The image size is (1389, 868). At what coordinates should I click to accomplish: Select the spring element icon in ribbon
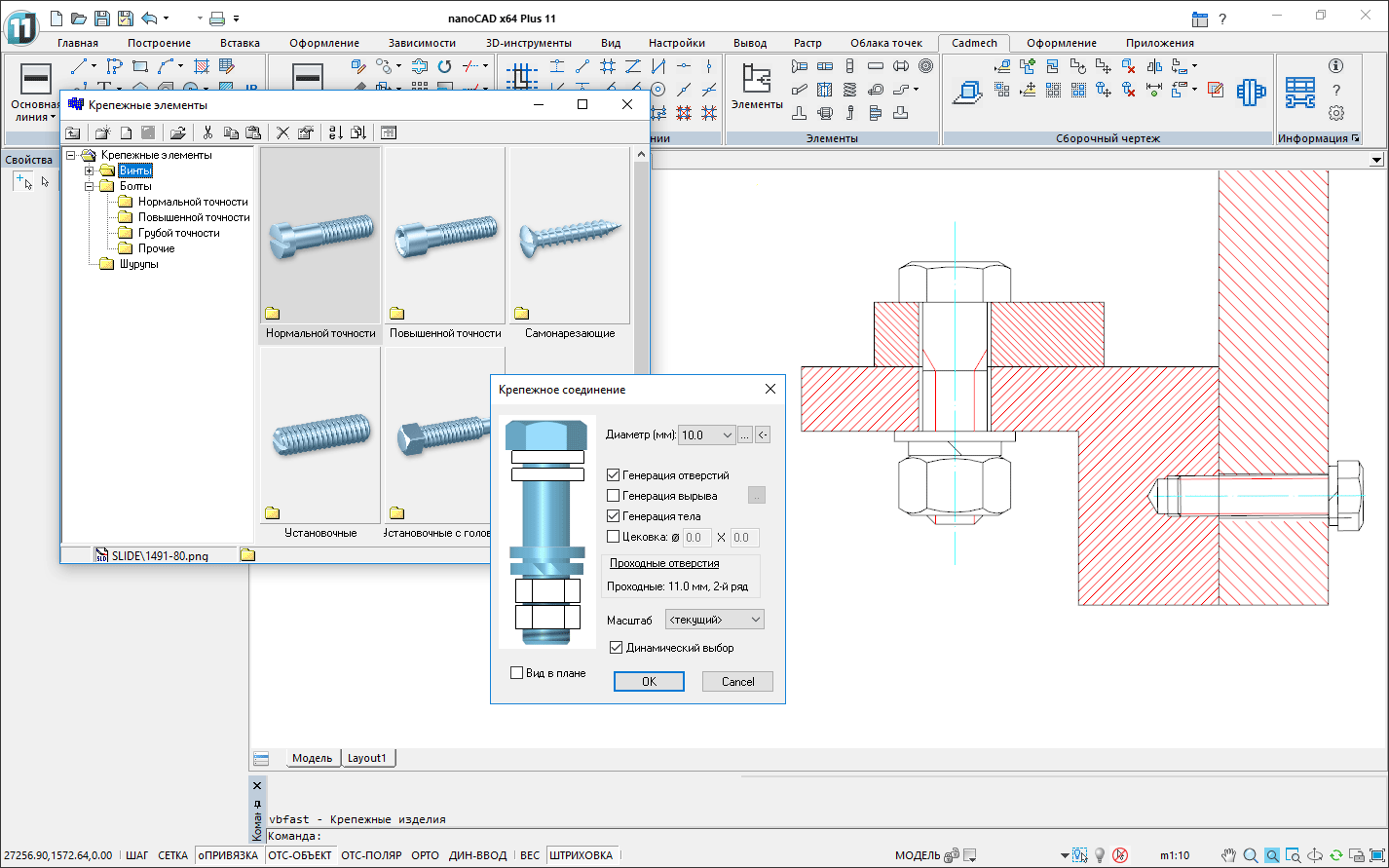click(849, 90)
